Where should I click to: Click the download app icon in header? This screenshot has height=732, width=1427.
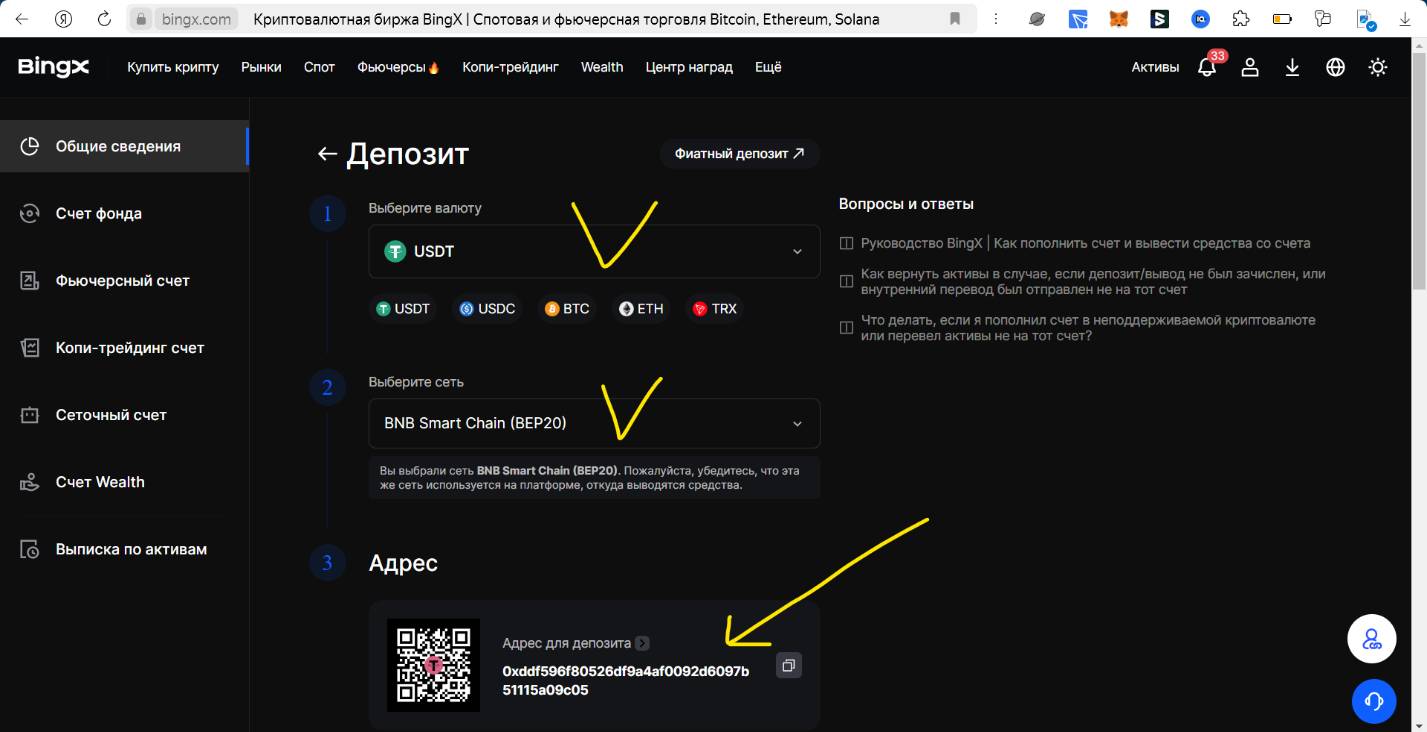1292,67
